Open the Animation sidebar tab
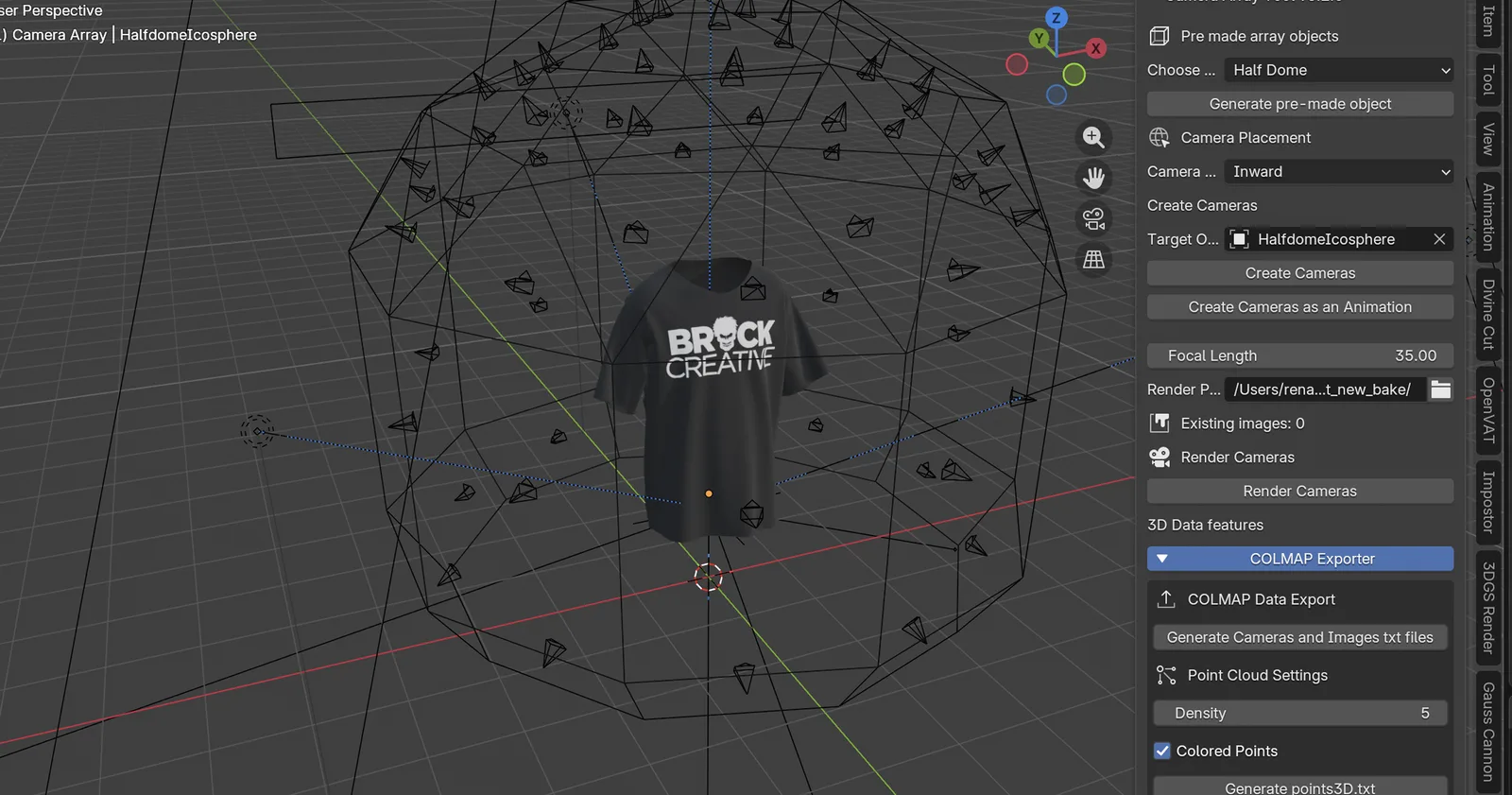The height and width of the screenshot is (795, 1512). click(1488, 217)
